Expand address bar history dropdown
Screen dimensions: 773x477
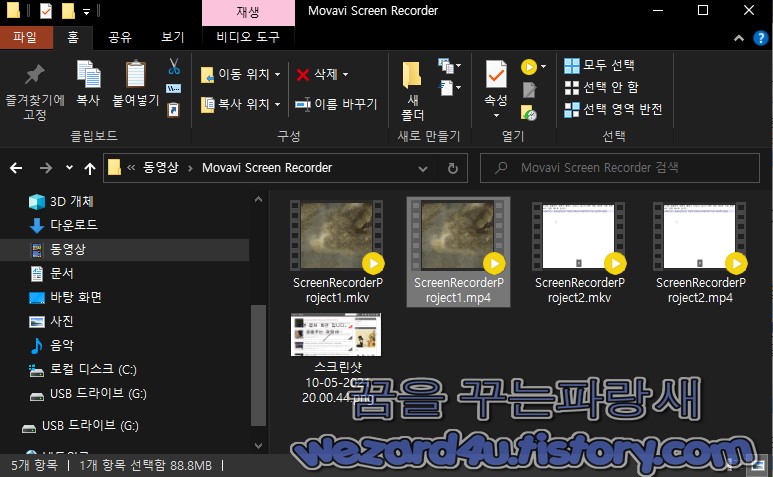pos(423,169)
